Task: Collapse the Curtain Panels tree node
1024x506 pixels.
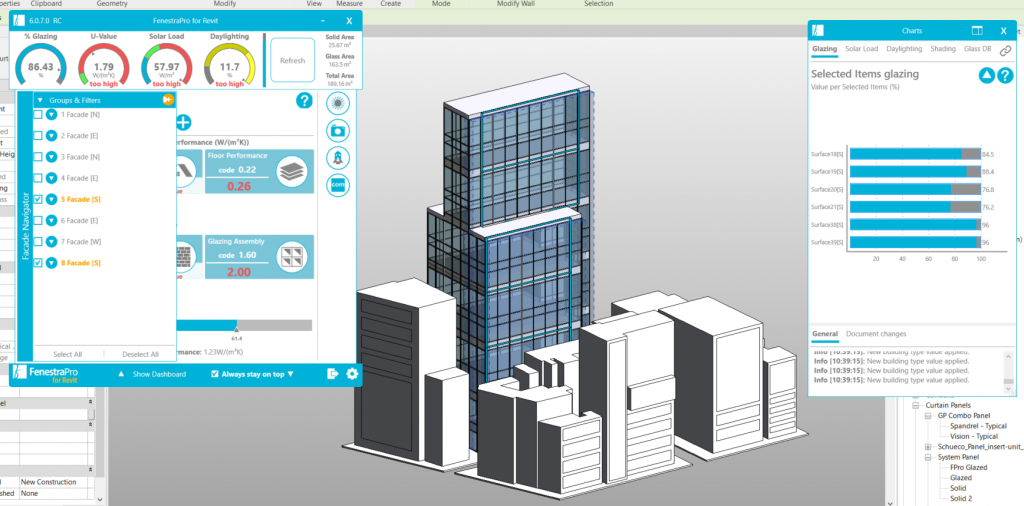Action: point(916,405)
